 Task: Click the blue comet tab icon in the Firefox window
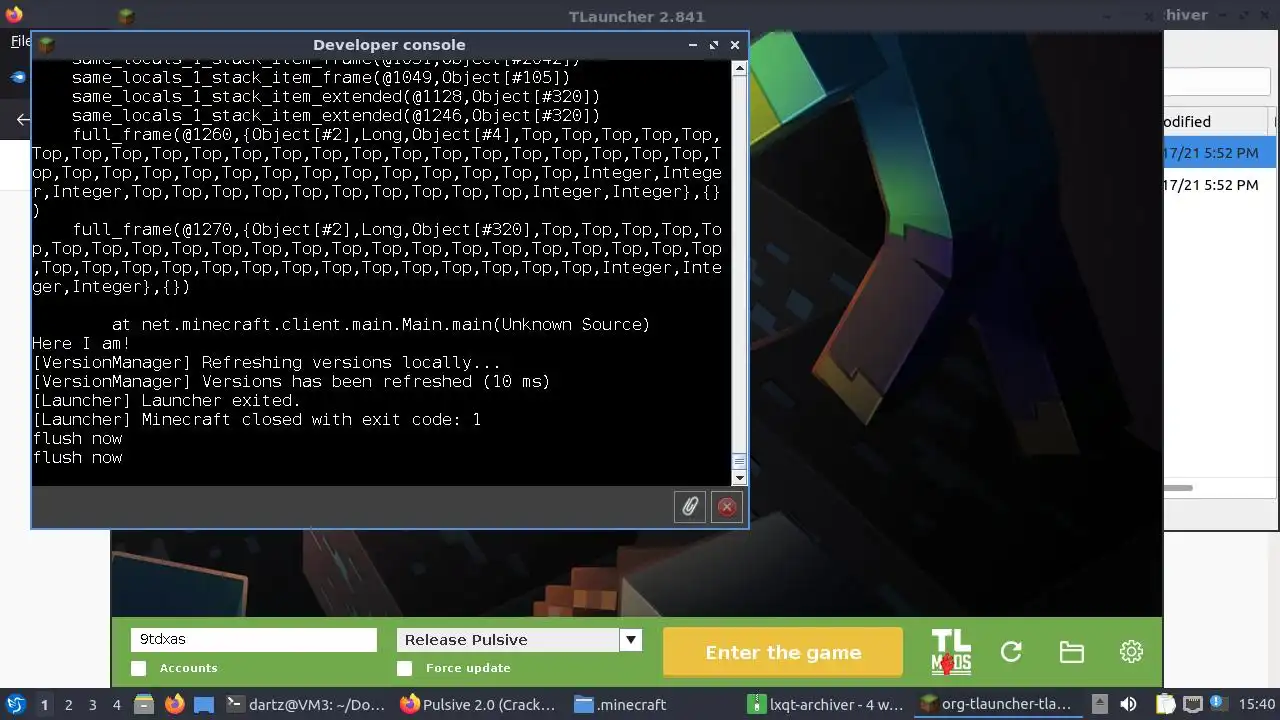pos(18,77)
